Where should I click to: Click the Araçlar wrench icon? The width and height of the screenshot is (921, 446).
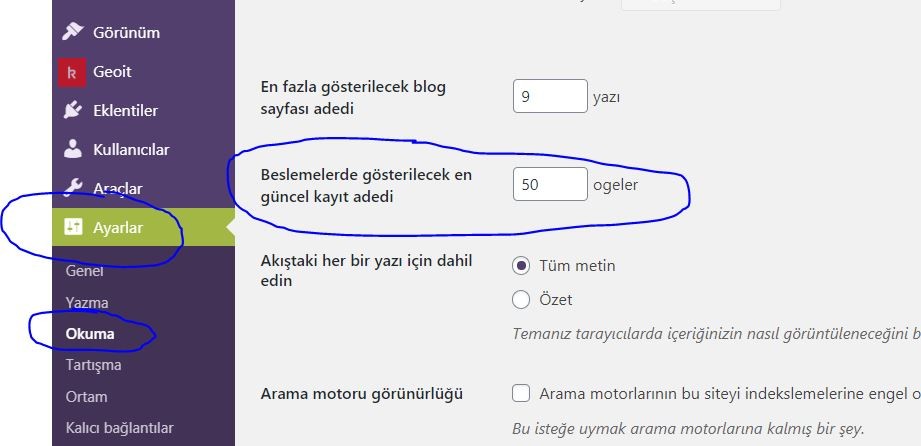[73, 188]
